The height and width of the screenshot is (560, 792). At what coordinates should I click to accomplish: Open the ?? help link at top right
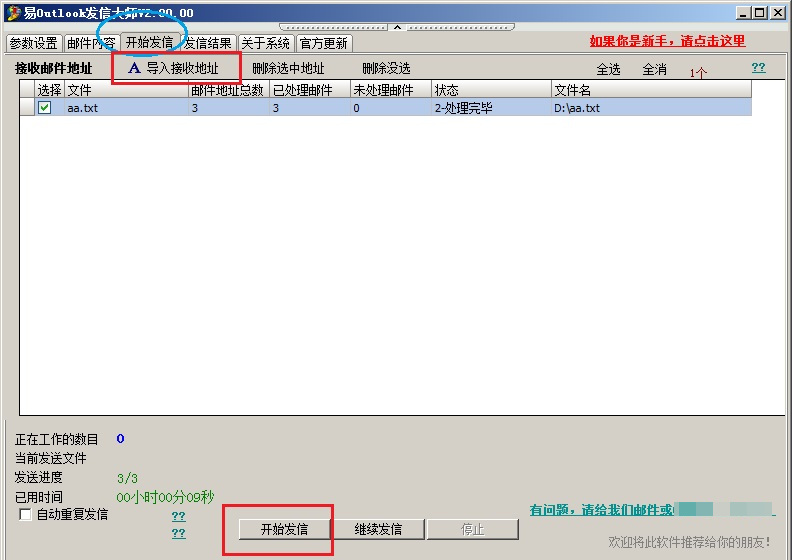pyautogui.click(x=758, y=68)
